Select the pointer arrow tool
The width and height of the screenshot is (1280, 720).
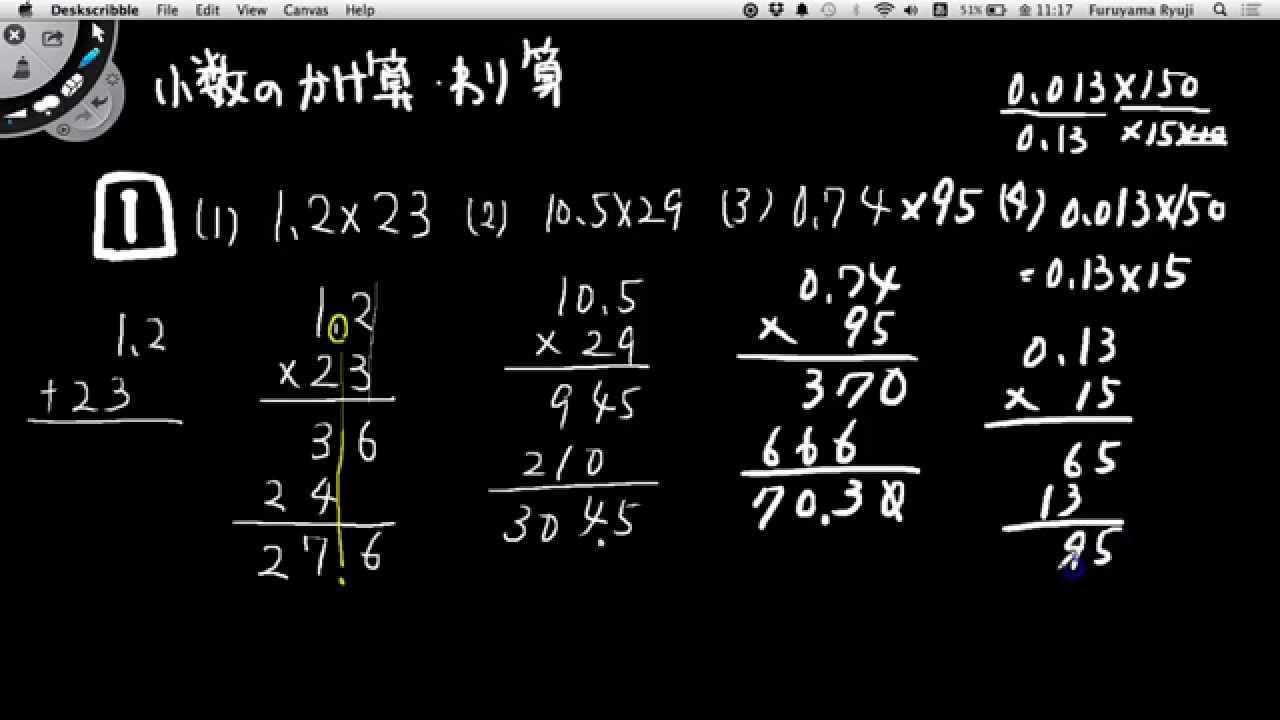point(98,33)
